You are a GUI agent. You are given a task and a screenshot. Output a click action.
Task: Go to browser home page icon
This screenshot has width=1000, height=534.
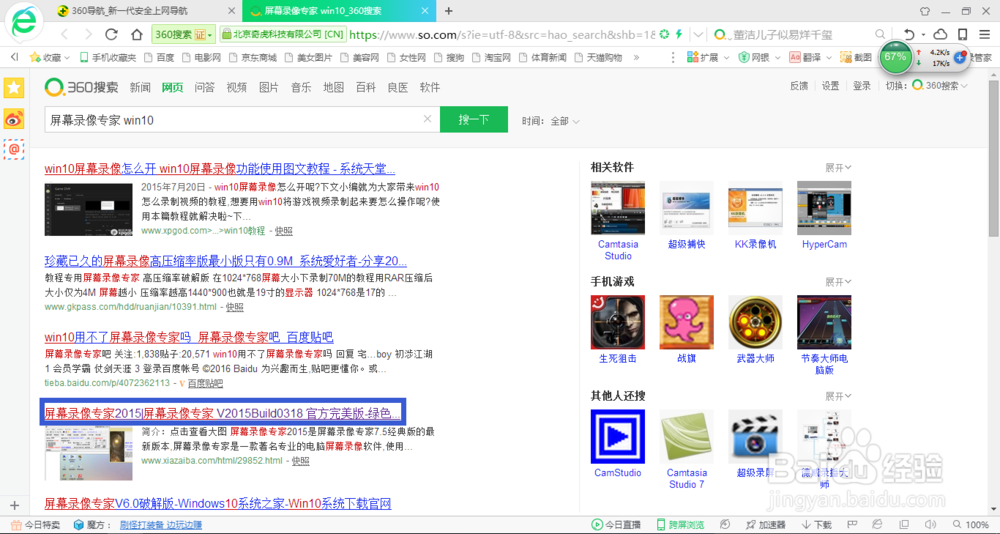(136, 34)
